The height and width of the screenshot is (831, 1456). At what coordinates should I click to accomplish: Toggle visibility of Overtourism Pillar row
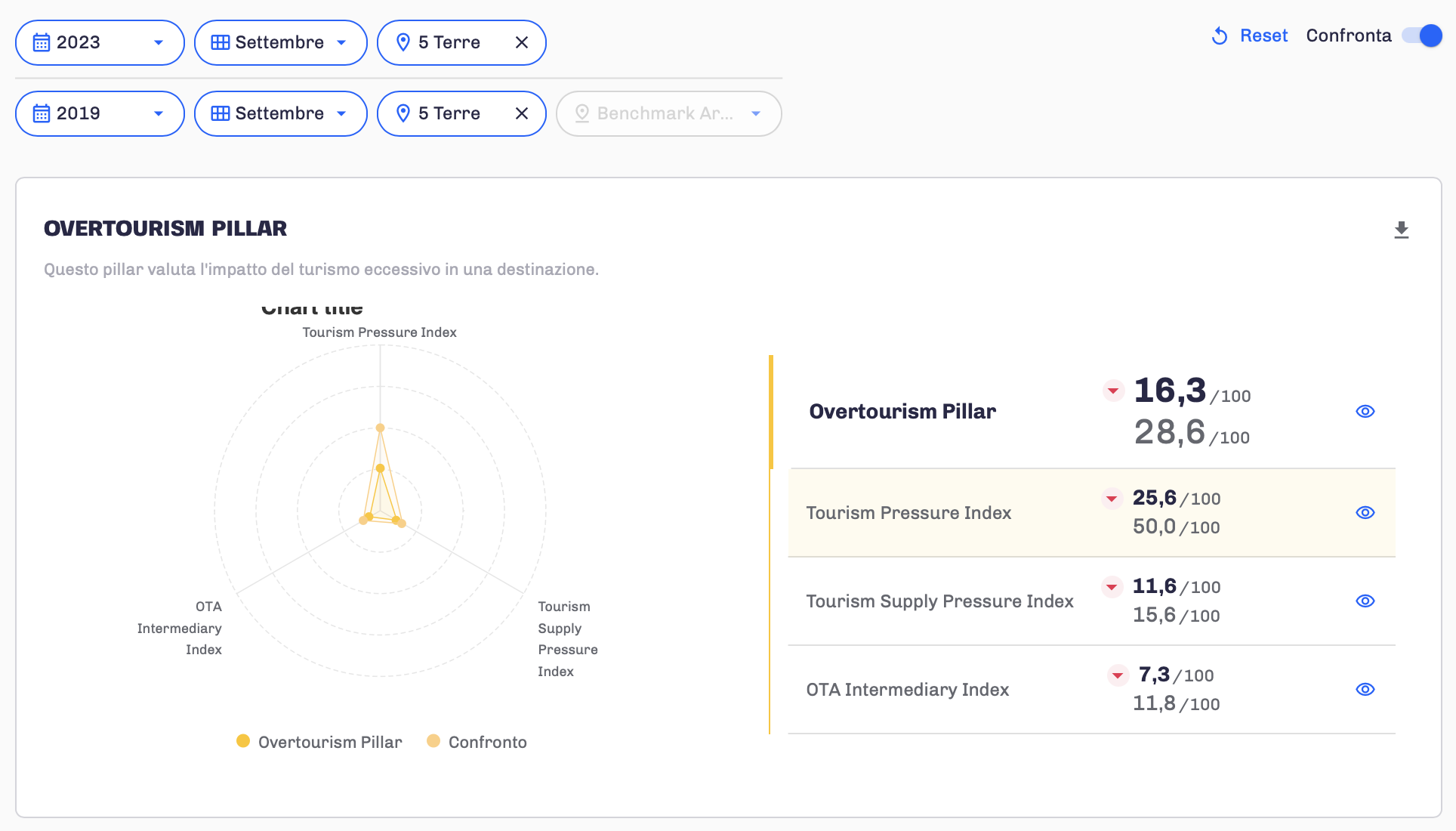[x=1365, y=411]
